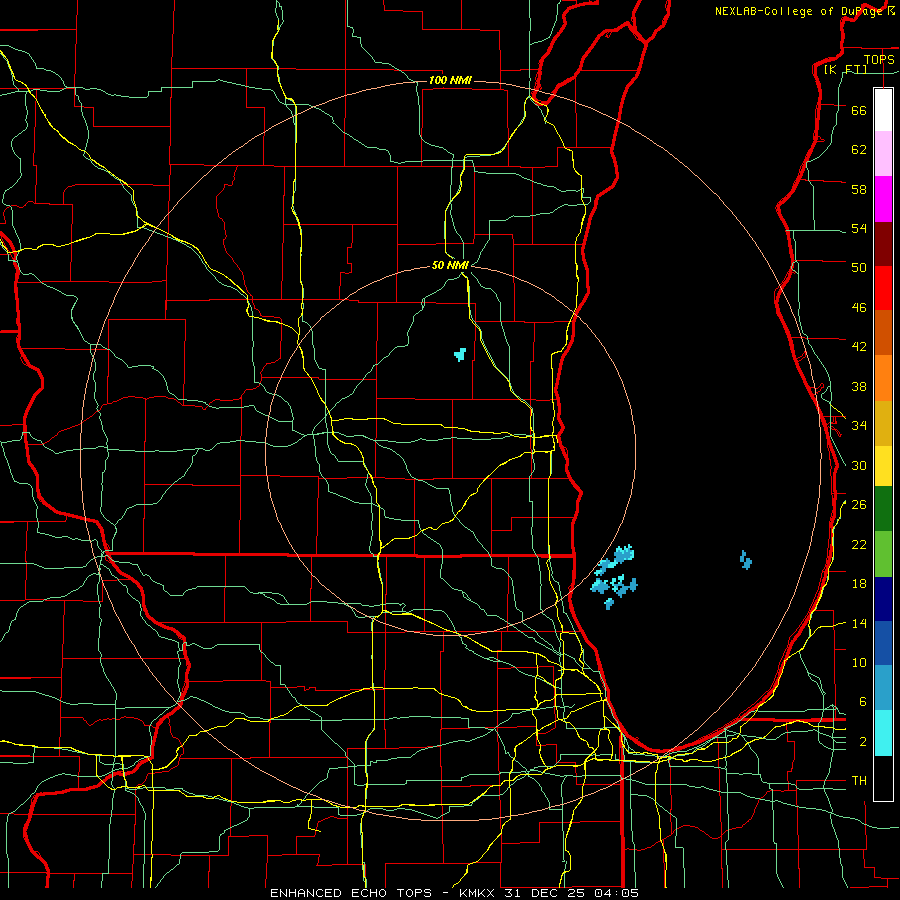Click the legend value "22"
The image size is (900, 900).
859,545
